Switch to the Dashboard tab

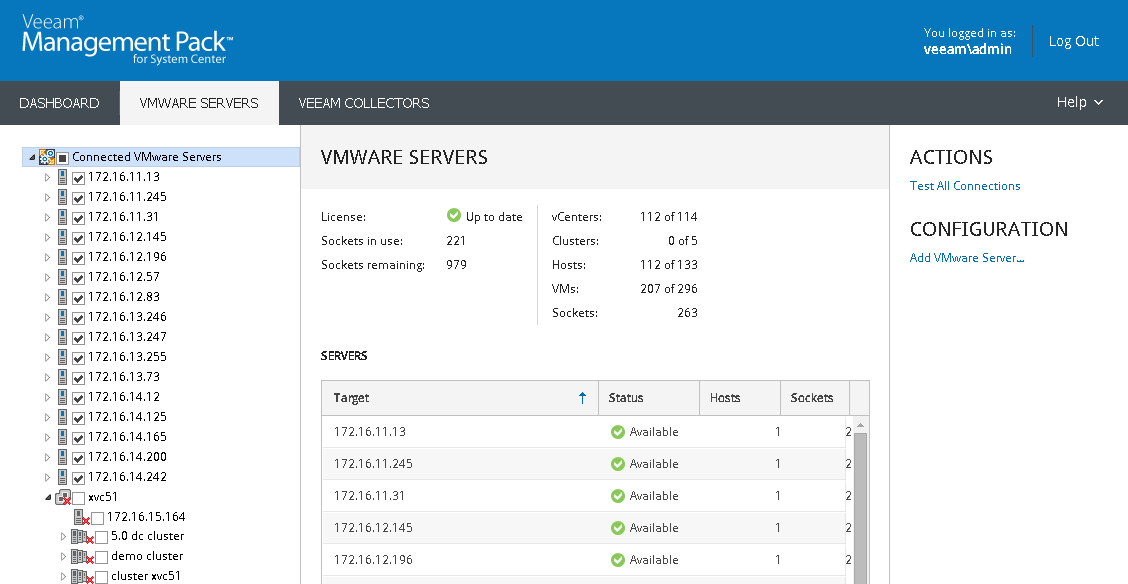59,103
